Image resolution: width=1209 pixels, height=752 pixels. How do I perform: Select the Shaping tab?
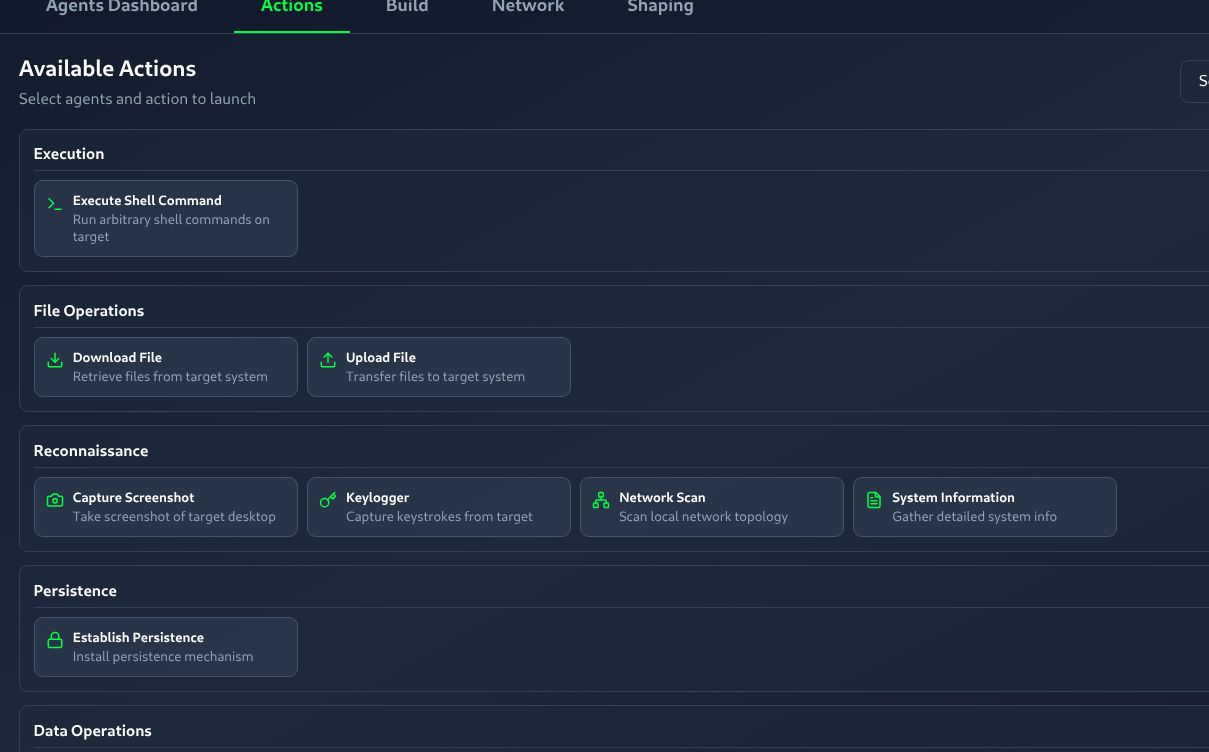coord(660,7)
